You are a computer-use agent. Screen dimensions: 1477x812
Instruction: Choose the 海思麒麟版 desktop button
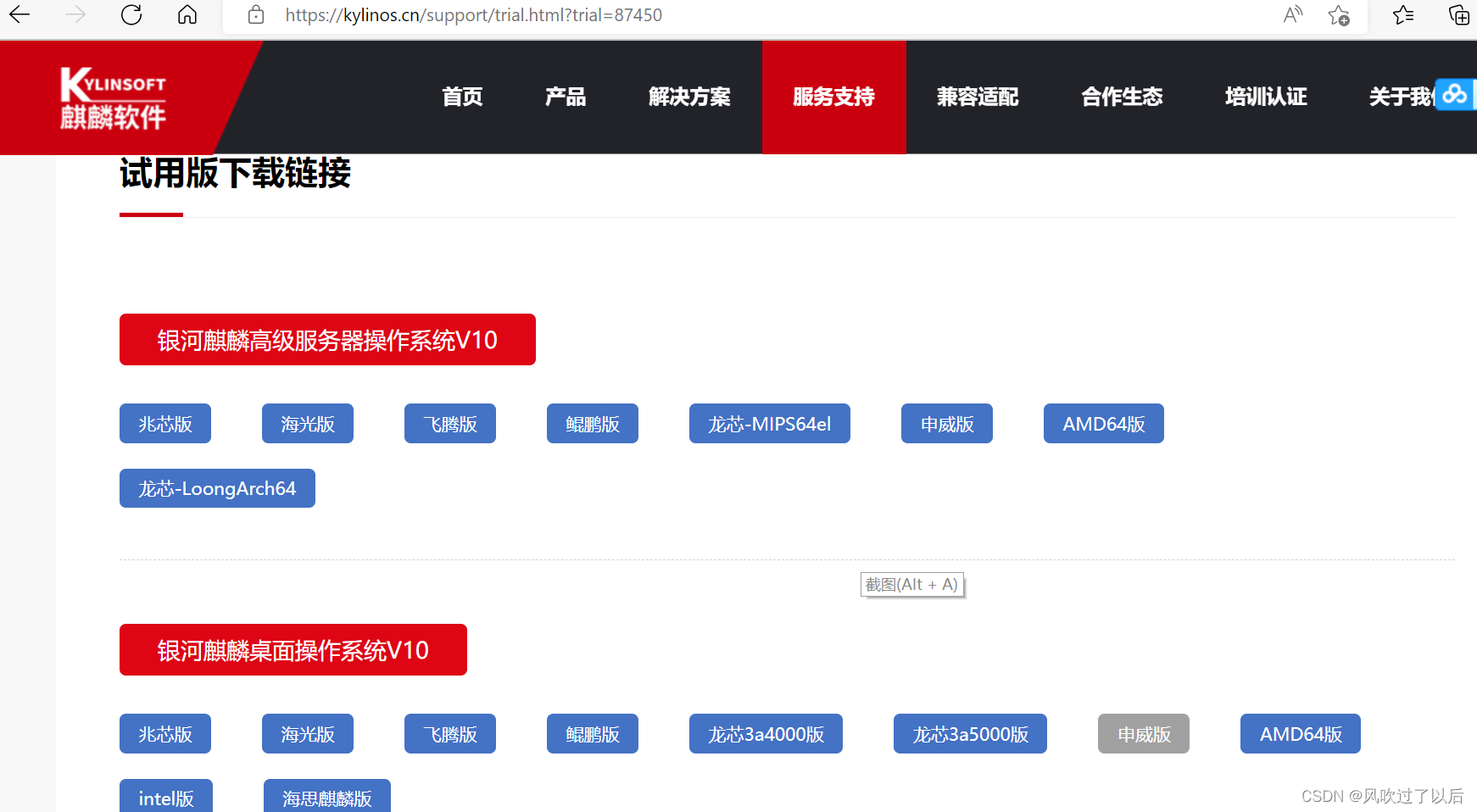327,797
